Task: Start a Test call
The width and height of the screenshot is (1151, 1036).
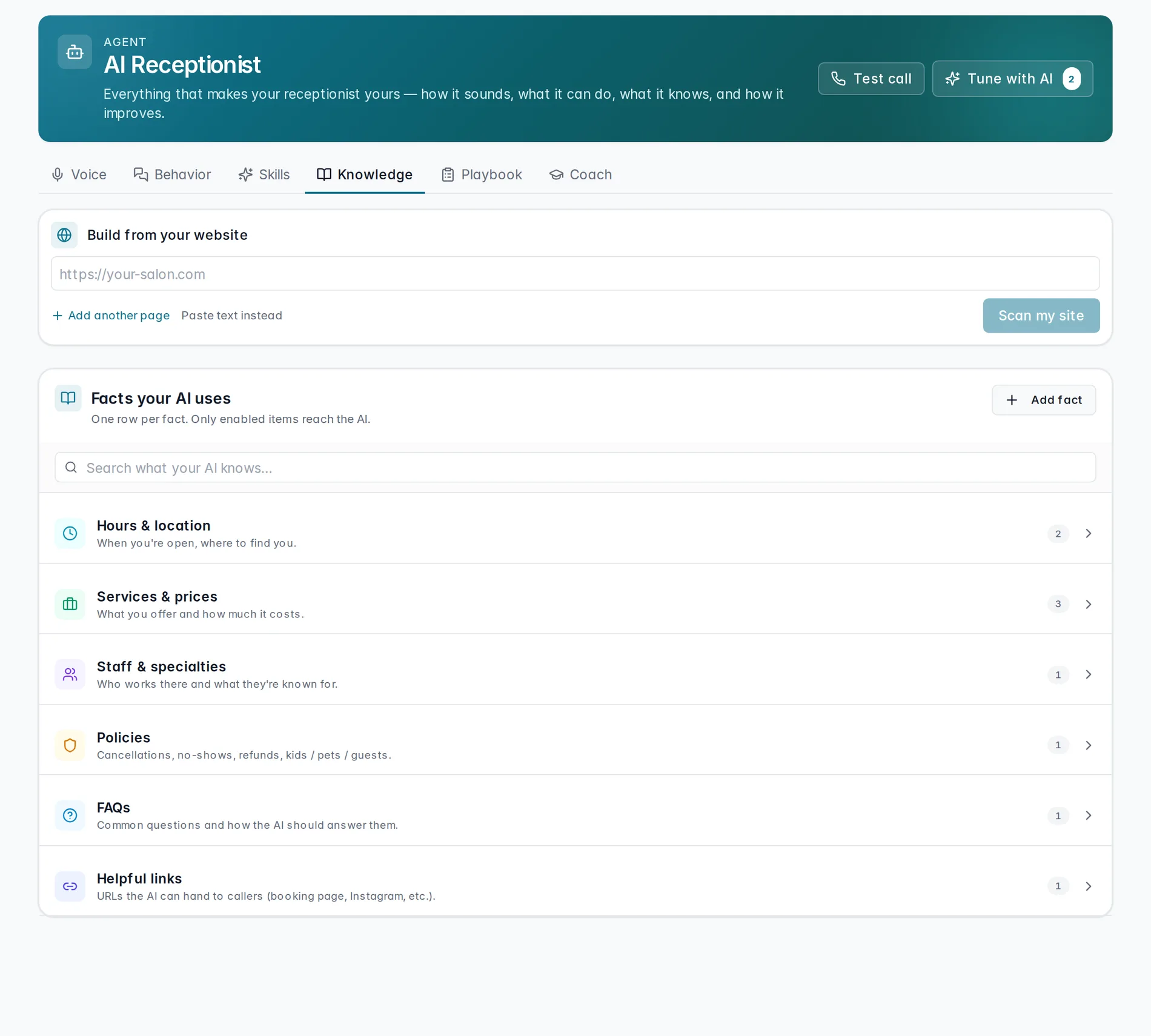Action: pyautogui.click(x=871, y=79)
